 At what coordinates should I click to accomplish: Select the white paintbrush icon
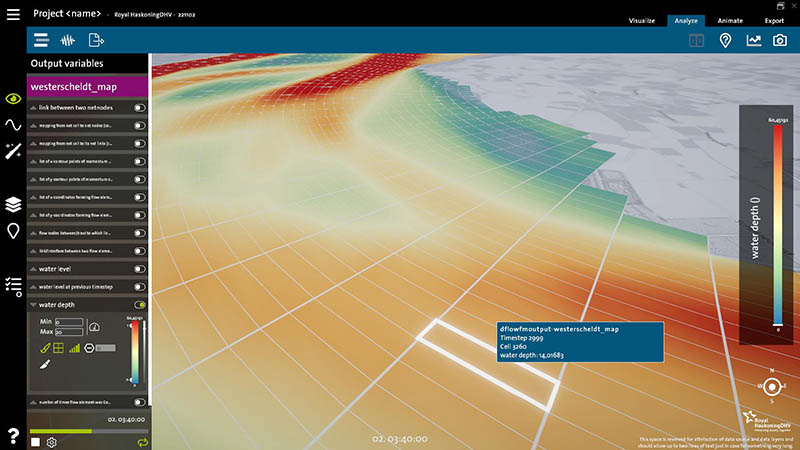point(45,364)
